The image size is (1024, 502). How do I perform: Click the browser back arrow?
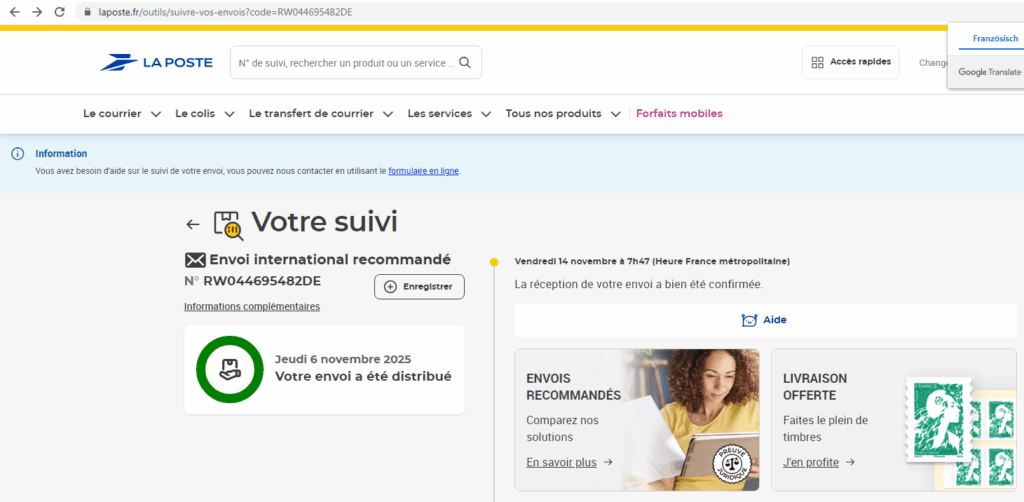pos(14,12)
